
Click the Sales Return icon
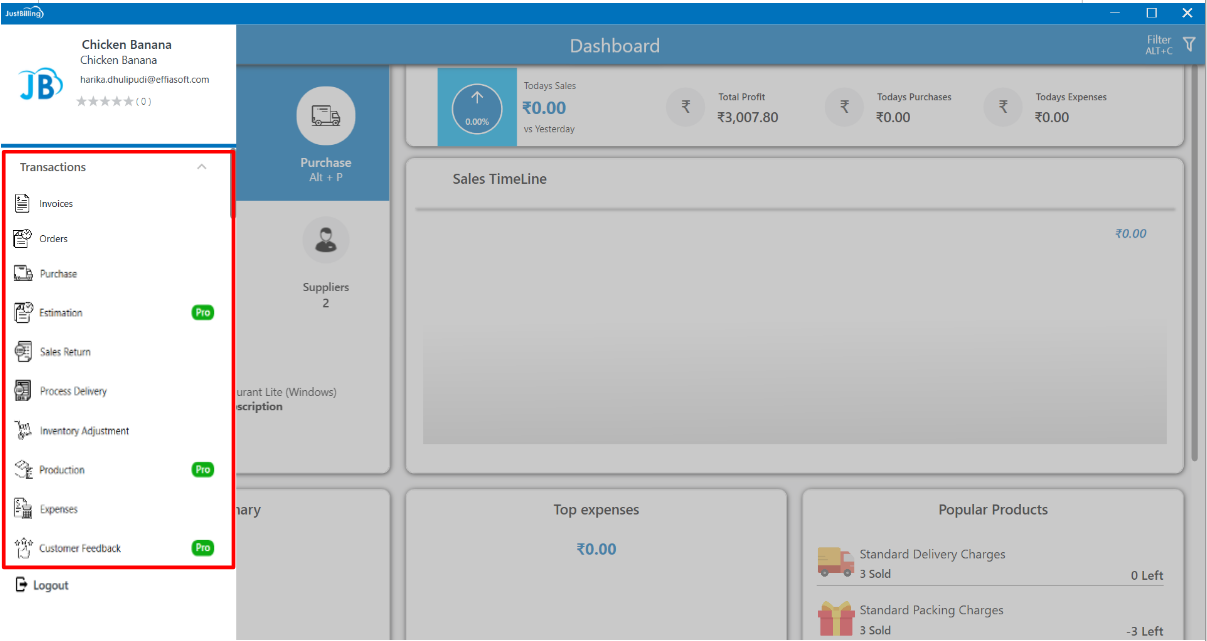point(23,352)
